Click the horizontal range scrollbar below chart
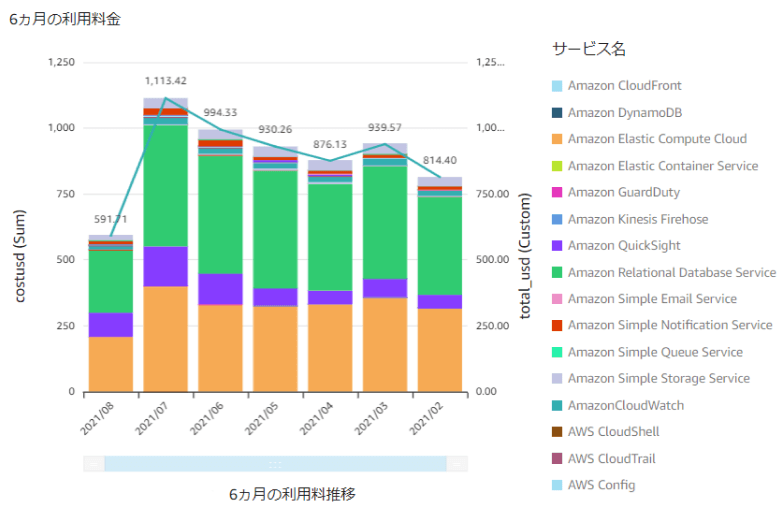This screenshot has height=508, width=783. click(x=275, y=464)
